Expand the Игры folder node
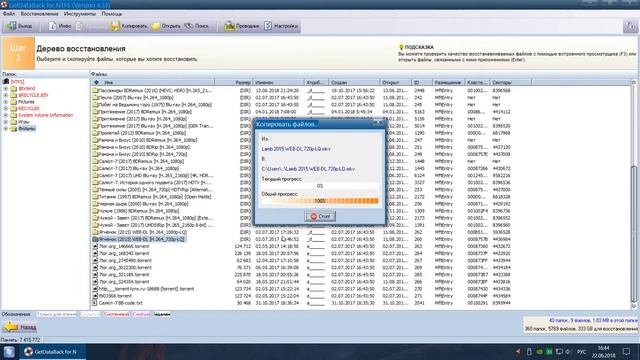Screen dimensions: 640x360 coord(6,122)
